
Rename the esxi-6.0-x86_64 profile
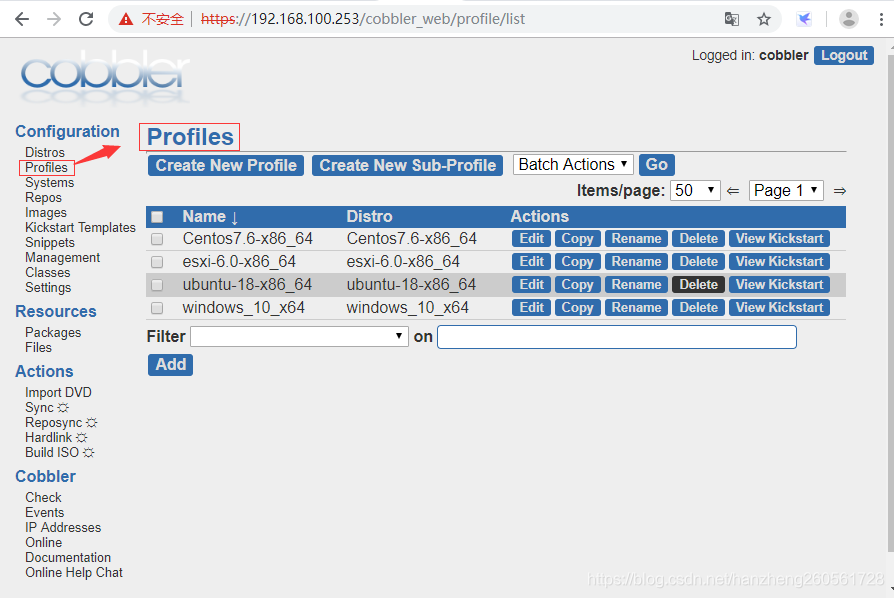pos(636,262)
